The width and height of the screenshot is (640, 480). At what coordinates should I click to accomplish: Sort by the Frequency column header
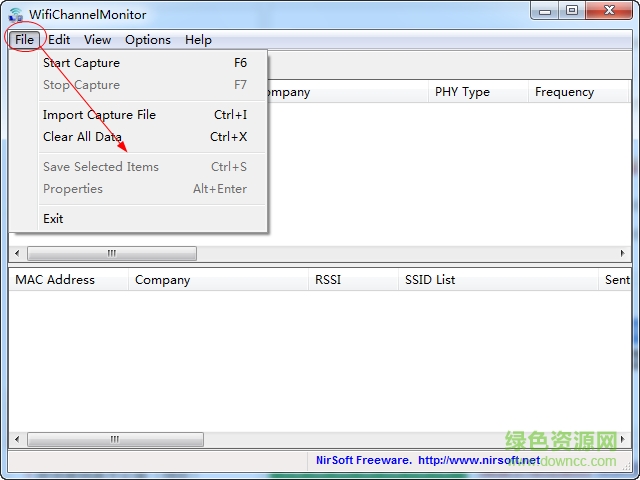(x=564, y=92)
